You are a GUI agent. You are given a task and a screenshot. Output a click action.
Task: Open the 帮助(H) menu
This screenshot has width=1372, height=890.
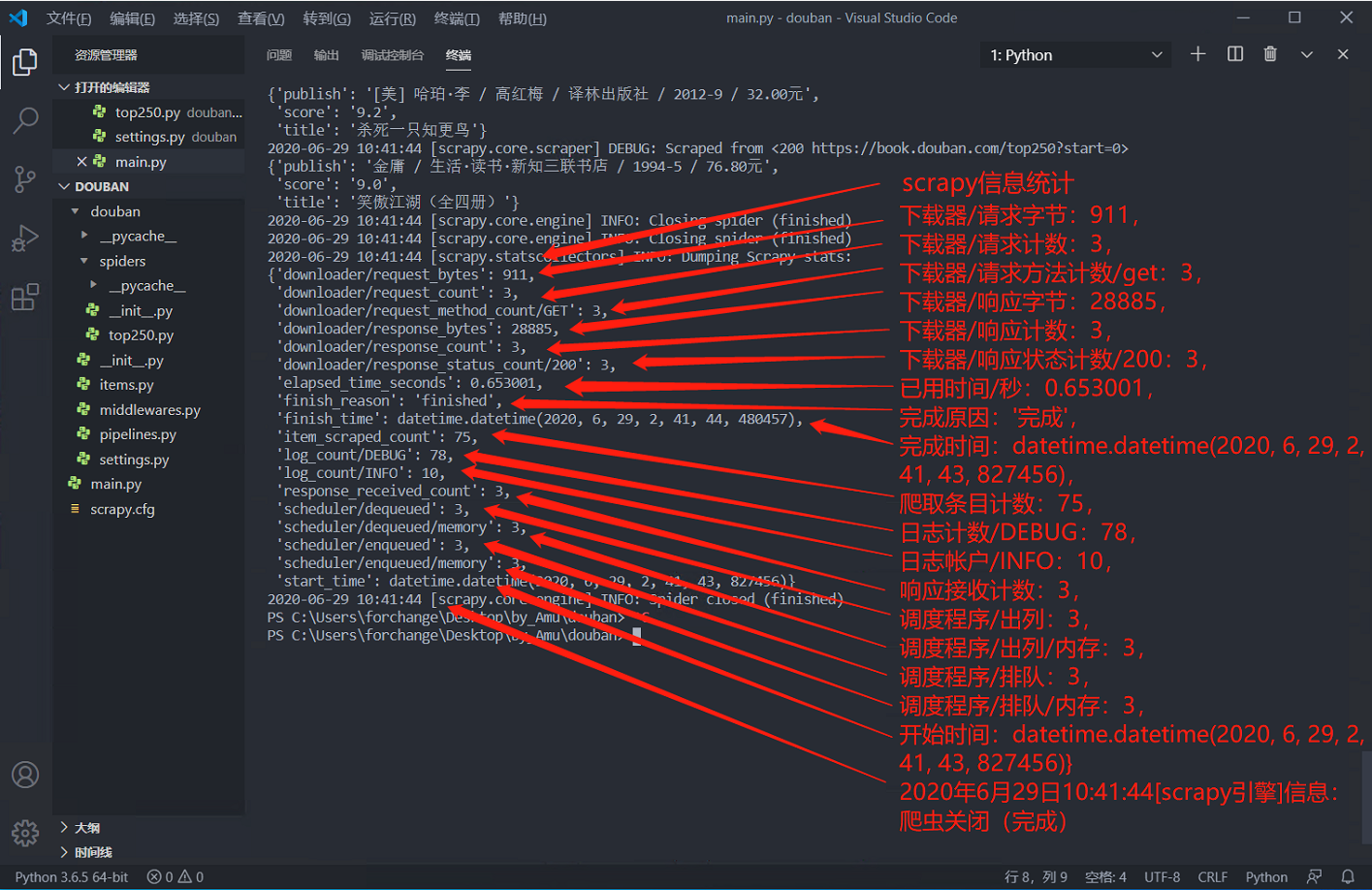click(523, 18)
